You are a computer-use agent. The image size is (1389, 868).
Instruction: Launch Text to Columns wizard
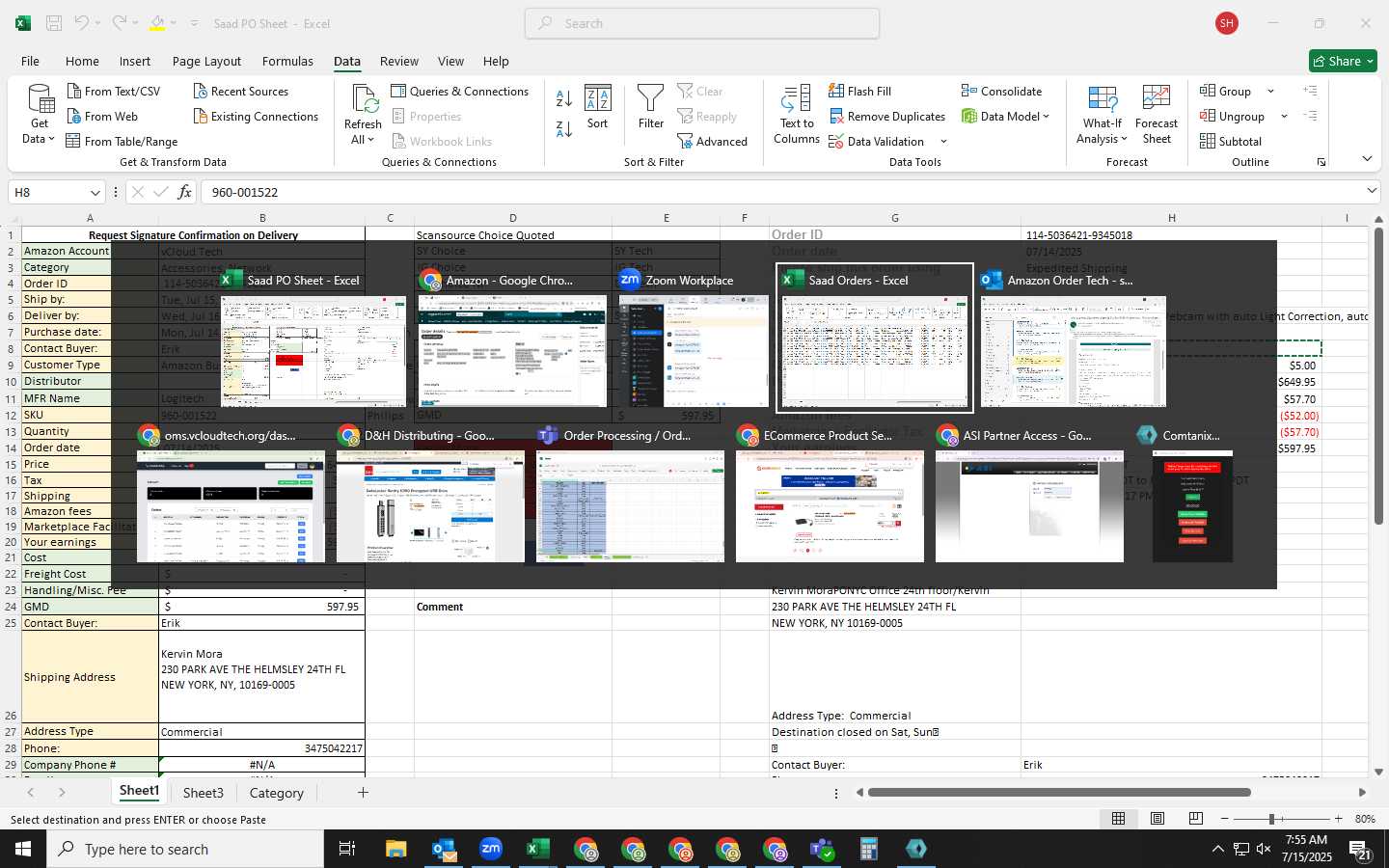point(797,115)
